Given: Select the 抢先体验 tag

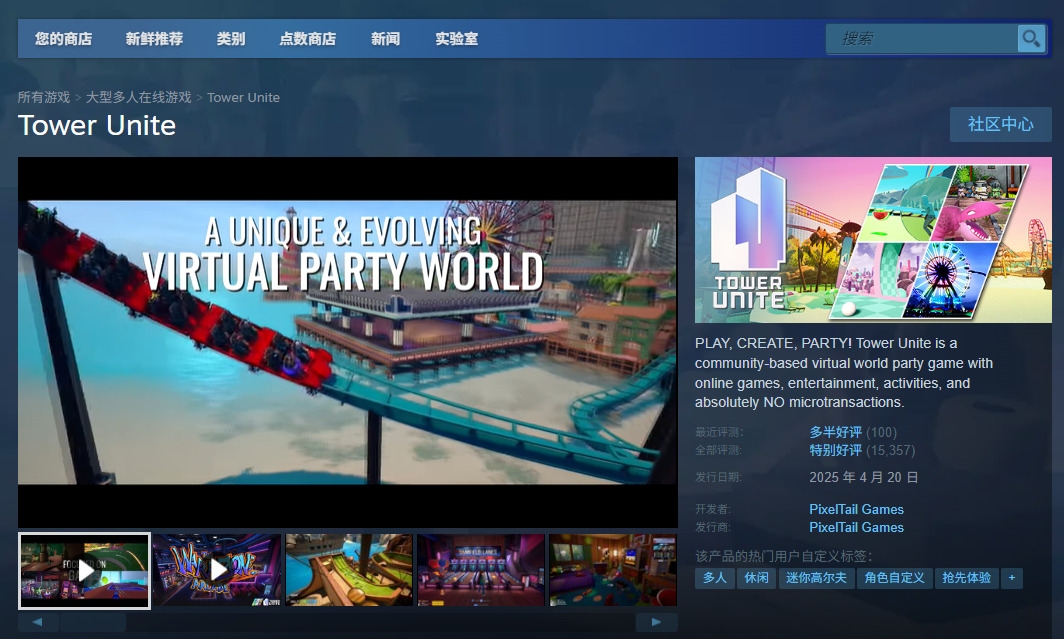Looking at the screenshot, I should point(966,578).
